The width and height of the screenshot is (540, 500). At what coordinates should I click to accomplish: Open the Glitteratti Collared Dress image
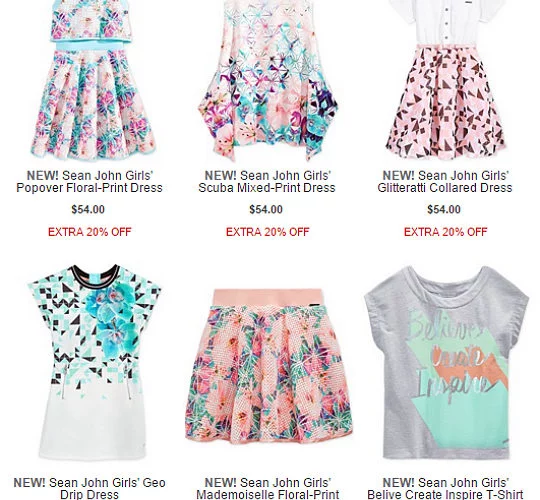click(446, 79)
